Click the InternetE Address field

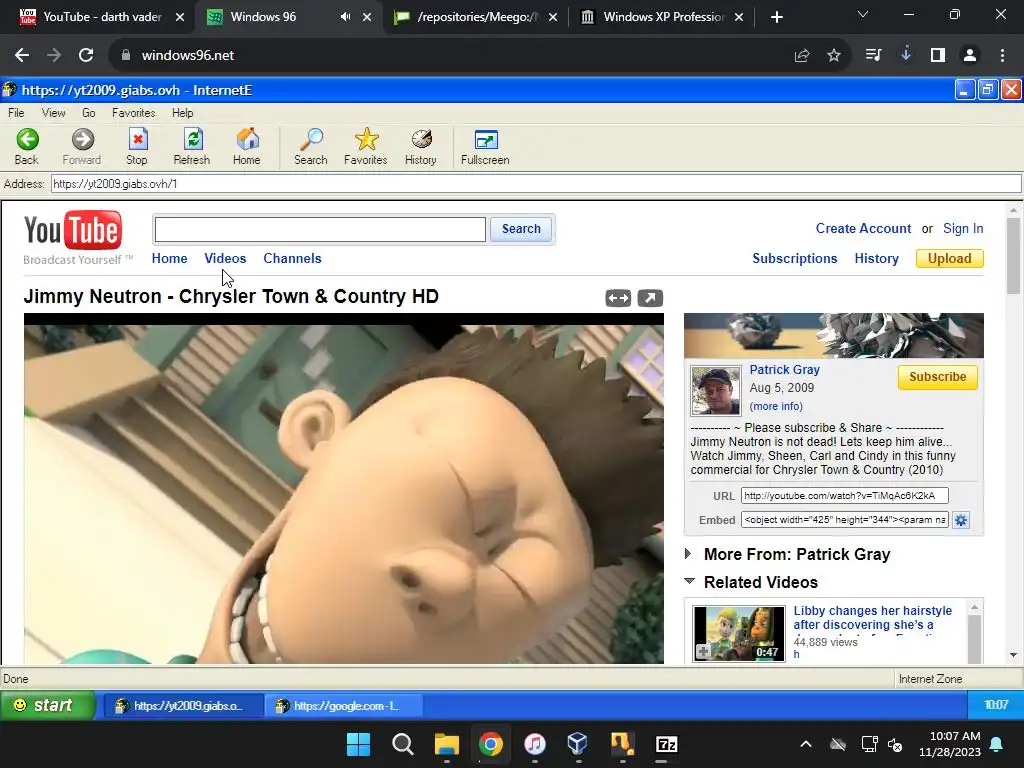pyautogui.click(x=536, y=184)
